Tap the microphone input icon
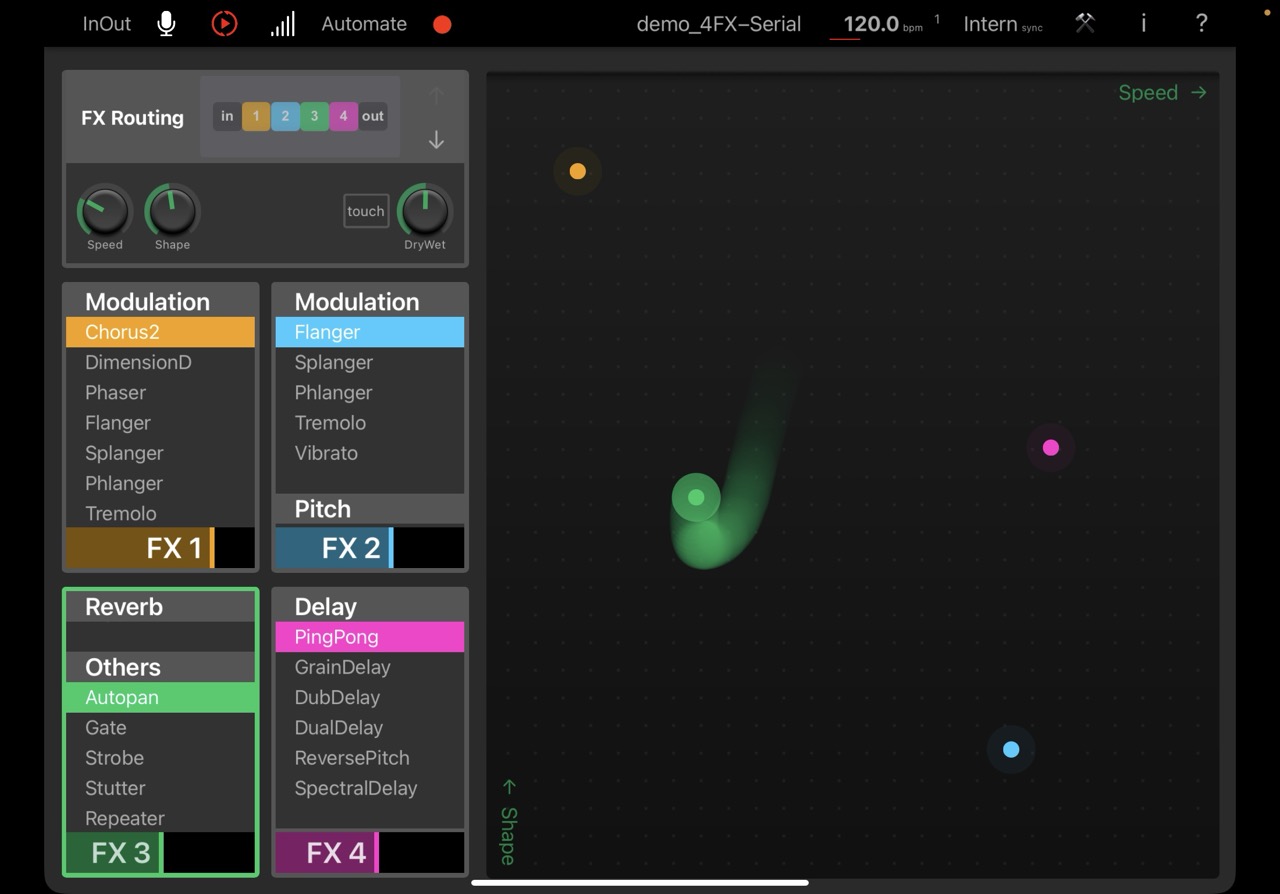This screenshot has width=1280, height=894. (x=167, y=24)
